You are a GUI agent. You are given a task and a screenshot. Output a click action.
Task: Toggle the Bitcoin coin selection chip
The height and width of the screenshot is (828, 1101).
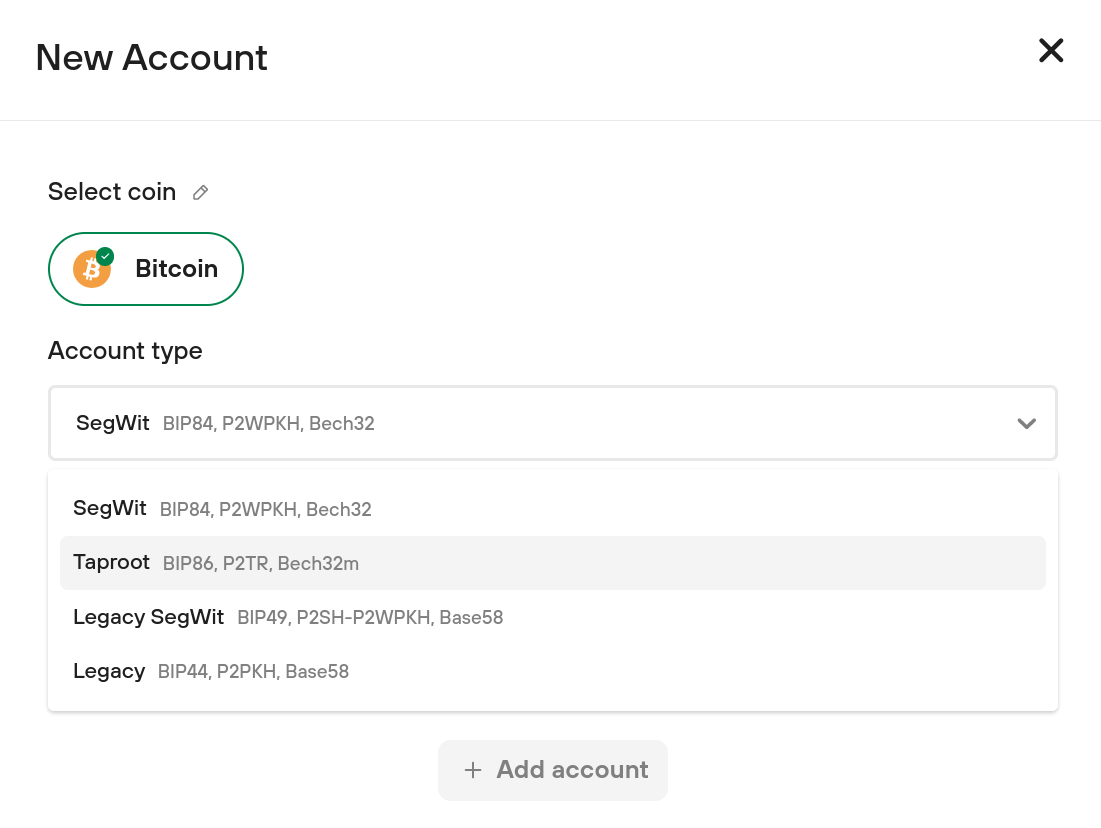[x=146, y=269]
